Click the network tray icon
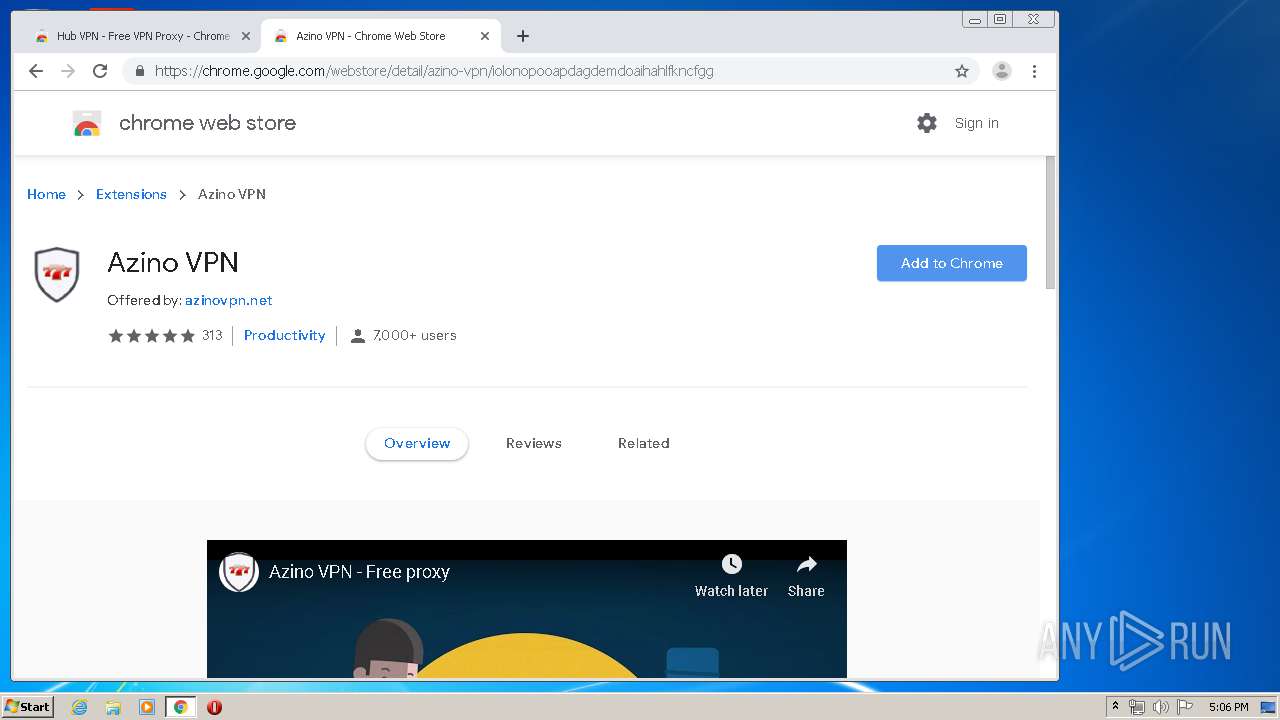Viewport: 1280px width, 720px height. point(1137,707)
